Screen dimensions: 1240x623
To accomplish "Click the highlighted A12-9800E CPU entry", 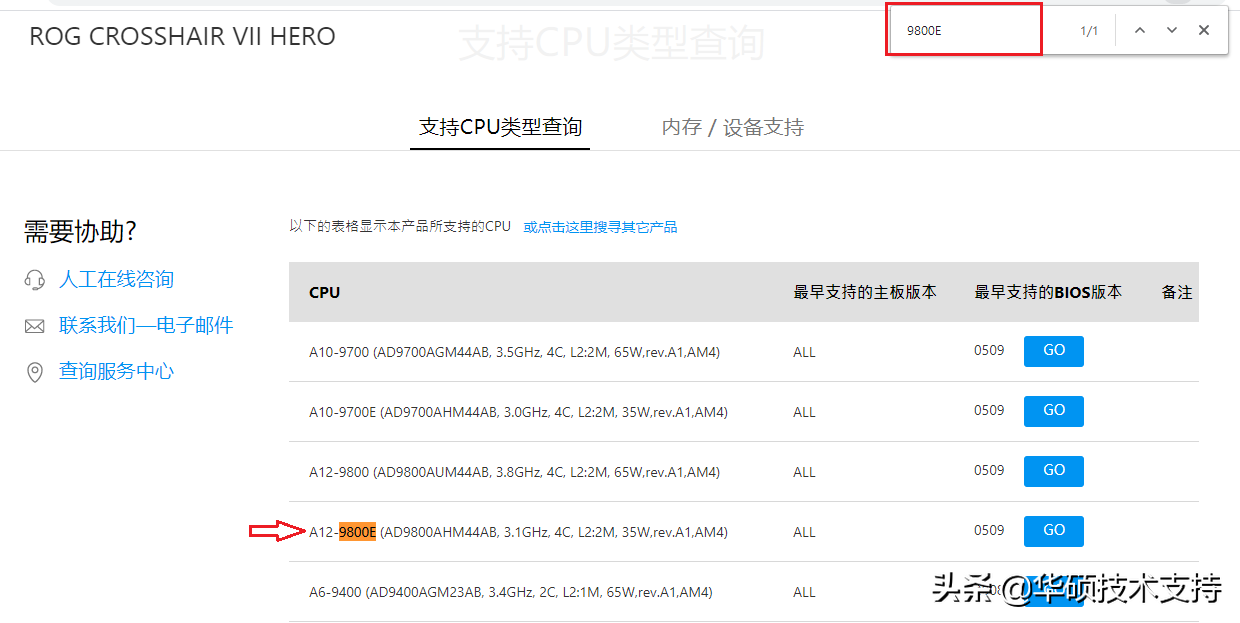I will (518, 532).
